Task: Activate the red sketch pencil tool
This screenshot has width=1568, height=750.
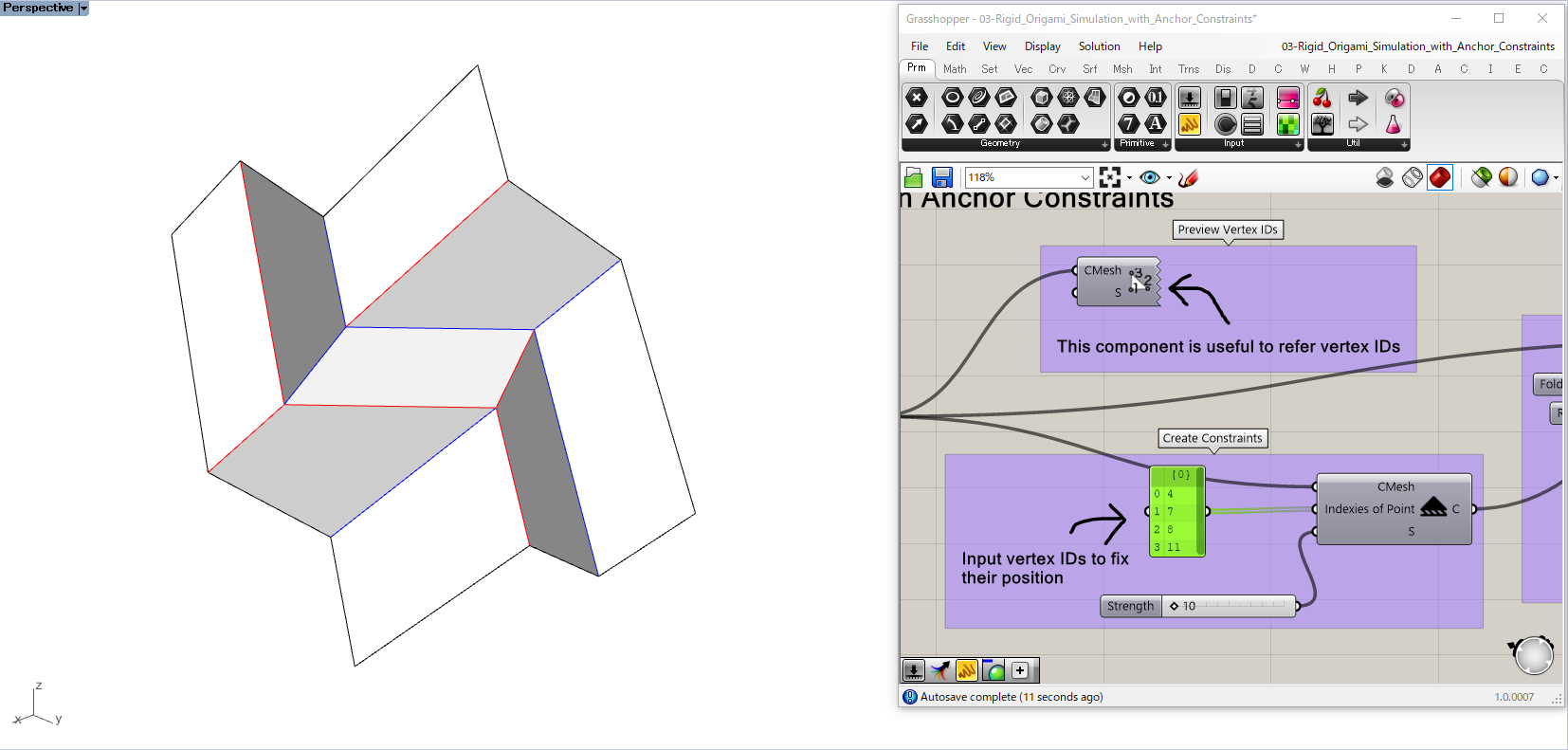Action: point(1189,177)
